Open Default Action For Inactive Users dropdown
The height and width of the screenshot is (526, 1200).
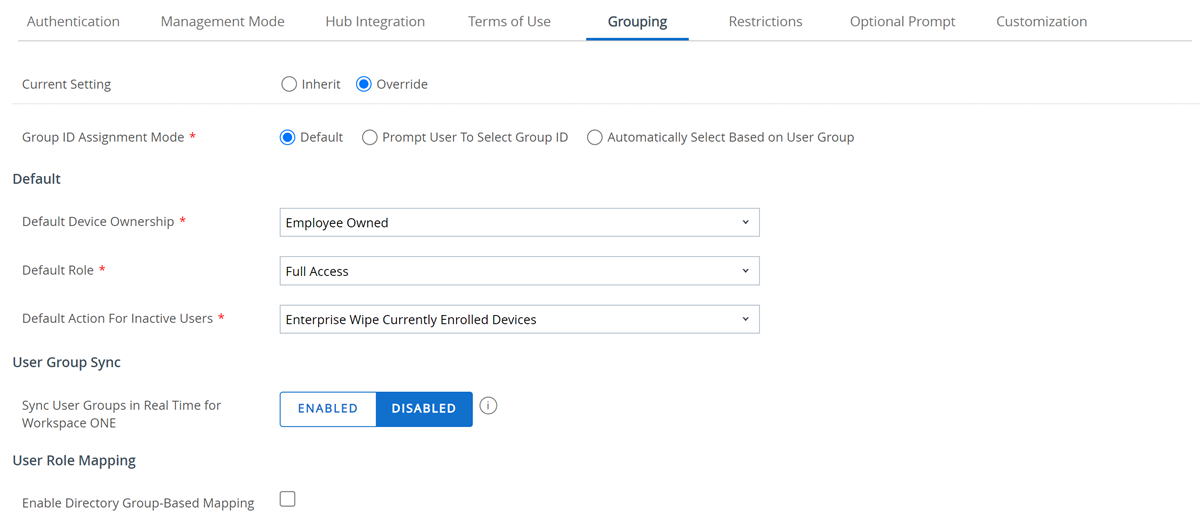[519, 319]
